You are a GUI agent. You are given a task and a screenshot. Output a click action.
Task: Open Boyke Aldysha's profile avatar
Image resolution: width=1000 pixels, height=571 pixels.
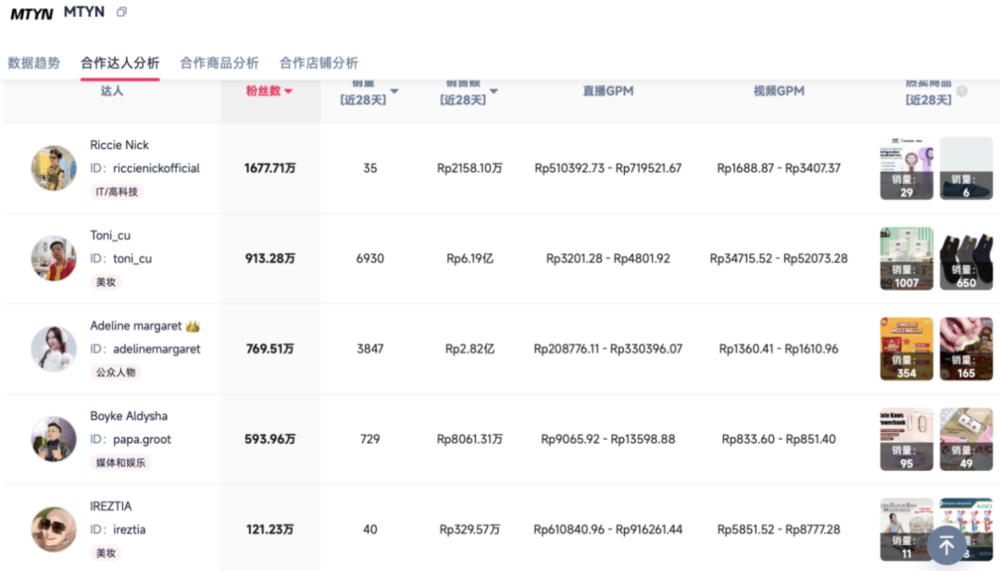point(54,439)
